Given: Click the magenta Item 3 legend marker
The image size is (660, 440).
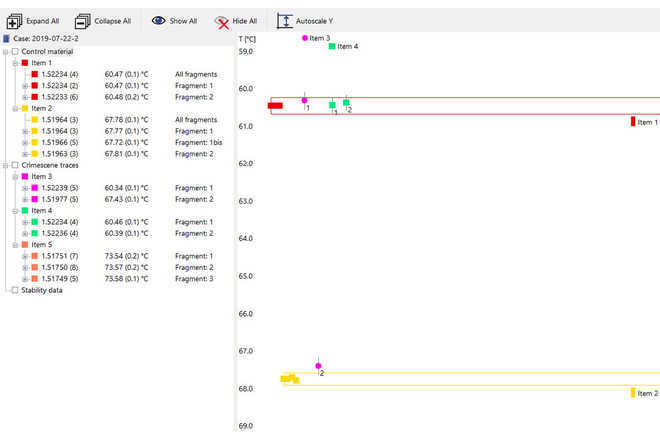Looking at the screenshot, I should click(305, 38).
